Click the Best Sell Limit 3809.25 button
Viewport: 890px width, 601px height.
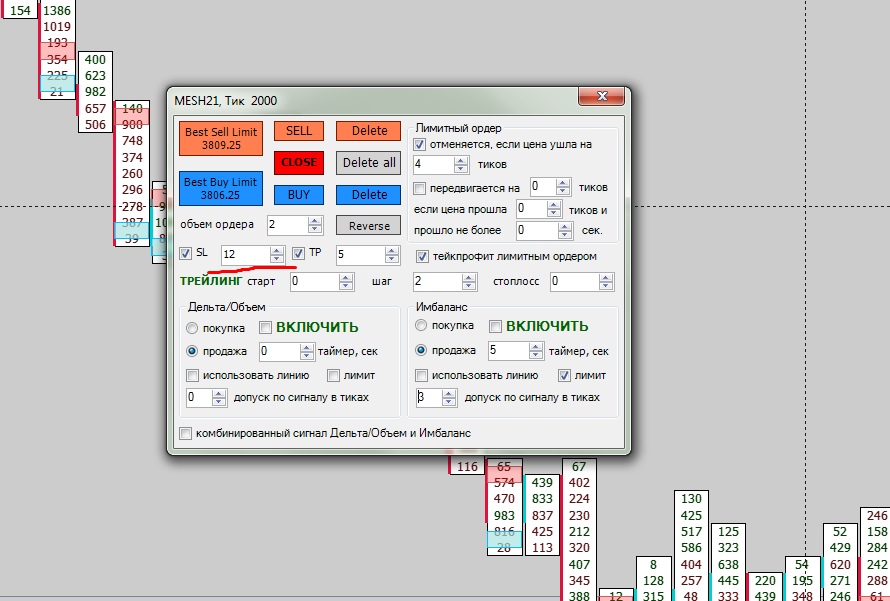click(x=221, y=138)
